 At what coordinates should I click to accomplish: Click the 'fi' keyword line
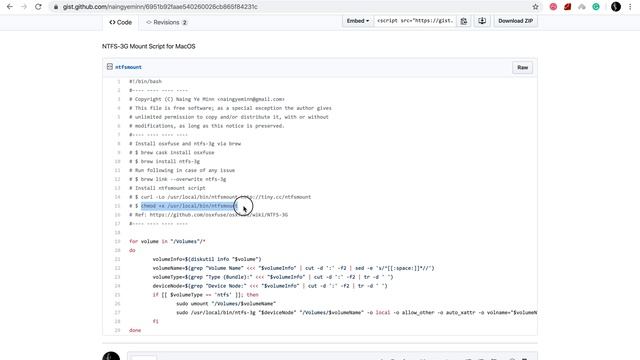click(156, 321)
